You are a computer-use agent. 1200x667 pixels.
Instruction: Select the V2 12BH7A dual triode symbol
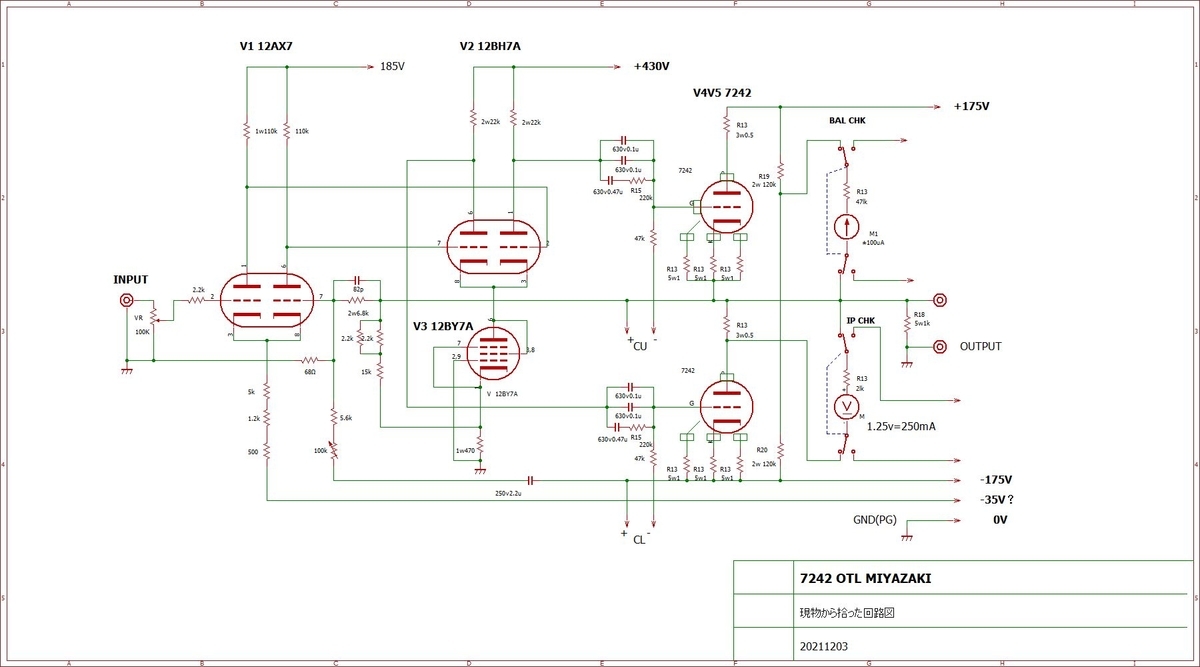(x=495, y=246)
